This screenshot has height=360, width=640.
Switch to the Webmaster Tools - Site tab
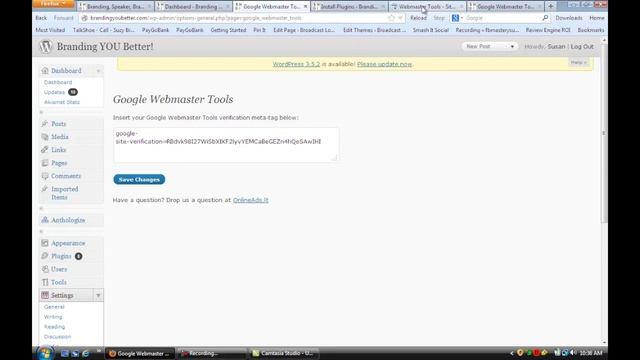427,7
